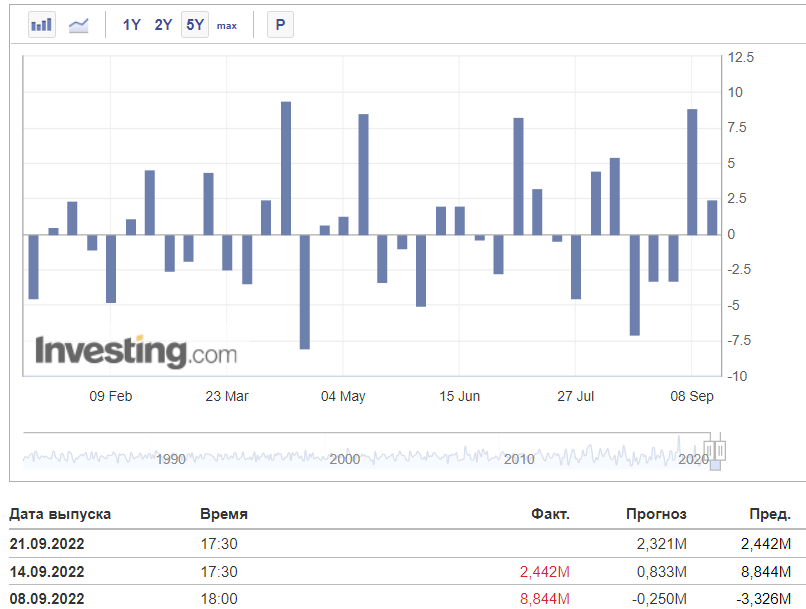Select the 1Y time range

tap(132, 25)
